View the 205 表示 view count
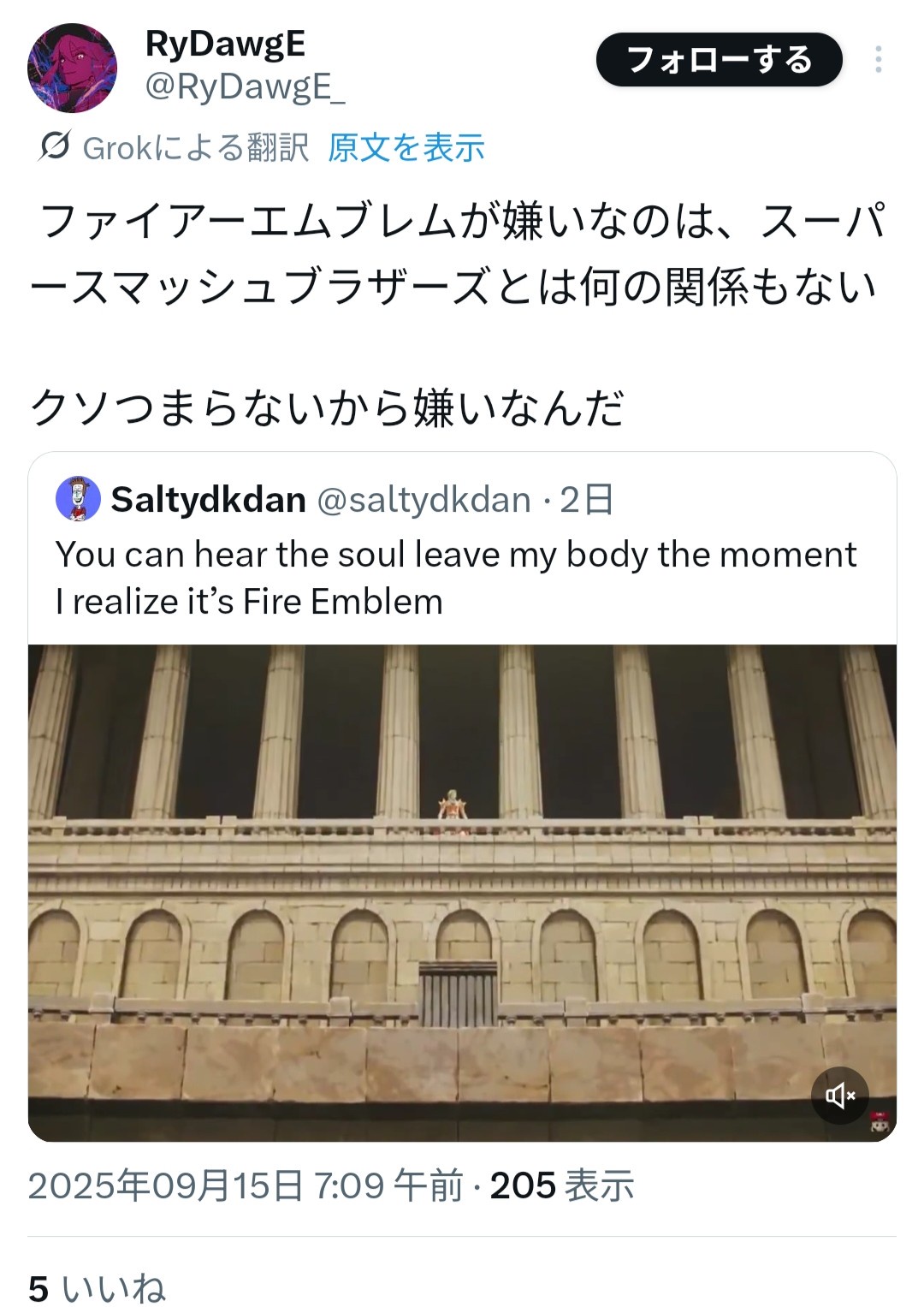The width and height of the screenshot is (924, 1307). click(562, 1186)
